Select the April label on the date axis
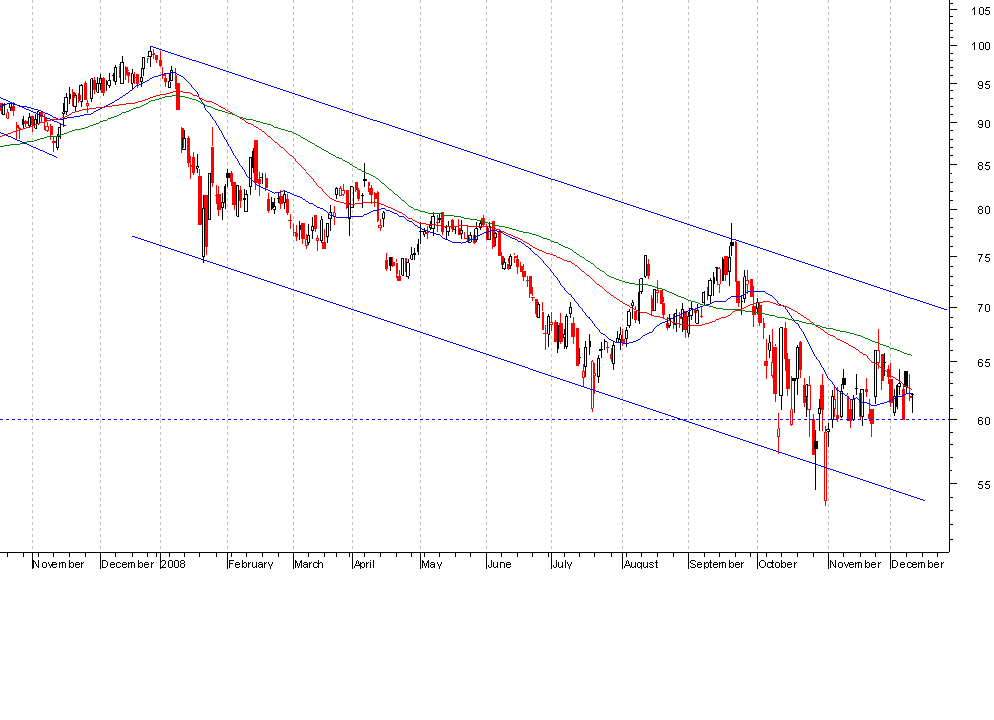Screen dimensions: 994x720 [x=365, y=564]
